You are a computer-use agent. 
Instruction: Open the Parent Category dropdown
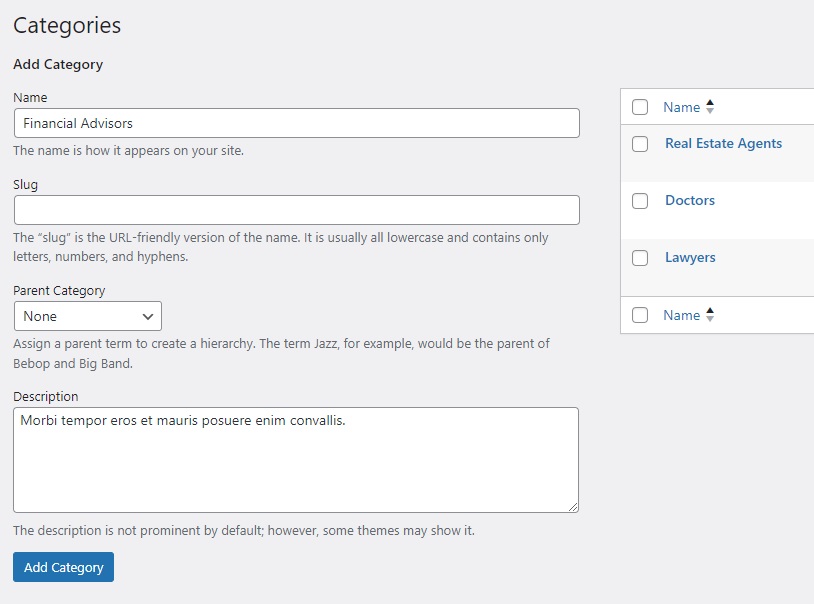point(88,316)
